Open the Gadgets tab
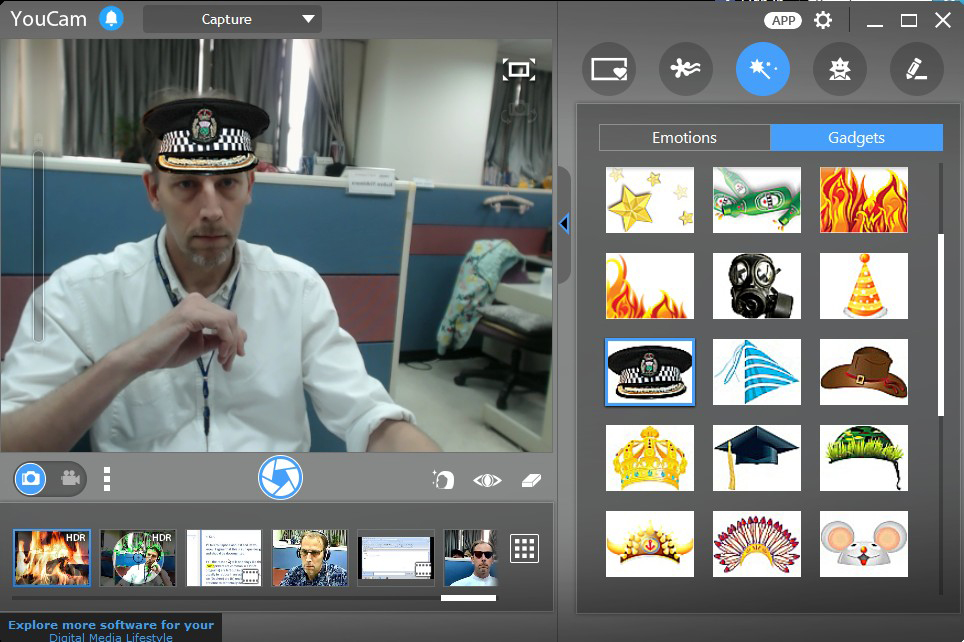 tap(857, 137)
